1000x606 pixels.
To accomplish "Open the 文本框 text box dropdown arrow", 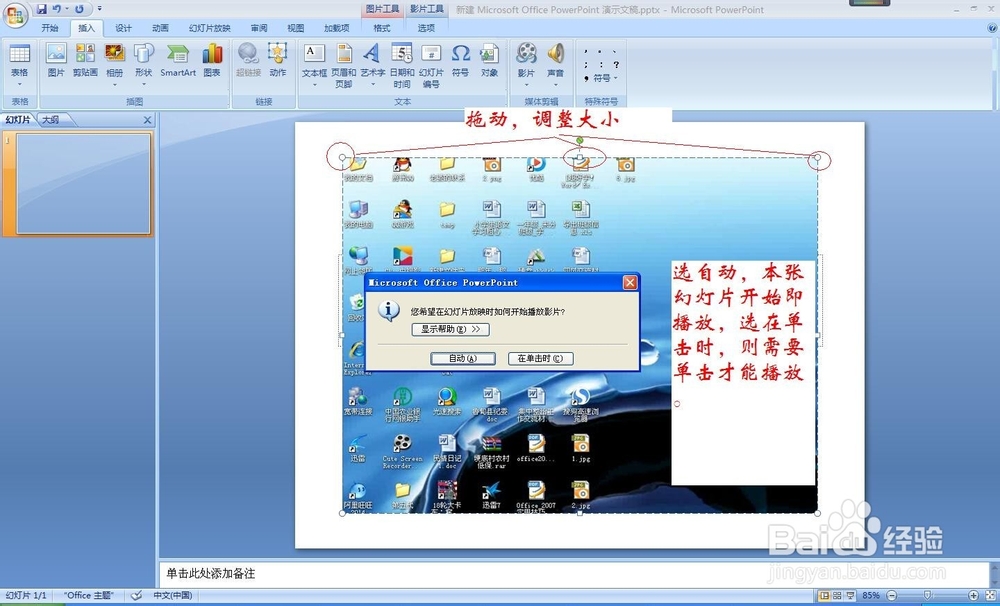I will (x=314, y=84).
